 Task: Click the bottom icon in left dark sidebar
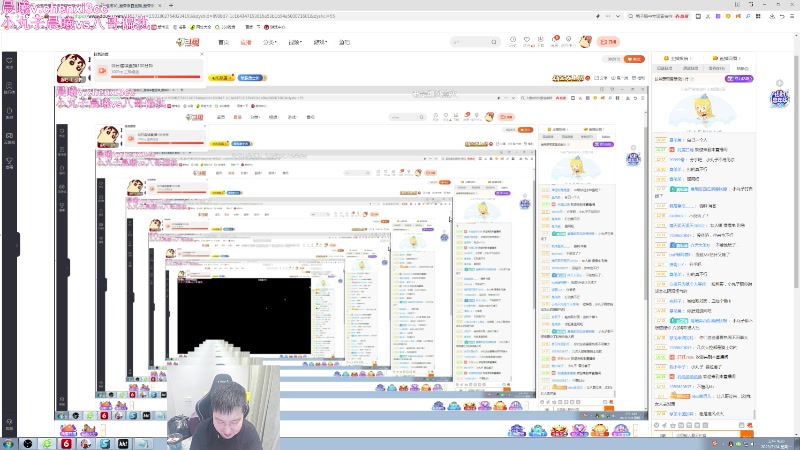pyautogui.click(x=9, y=424)
